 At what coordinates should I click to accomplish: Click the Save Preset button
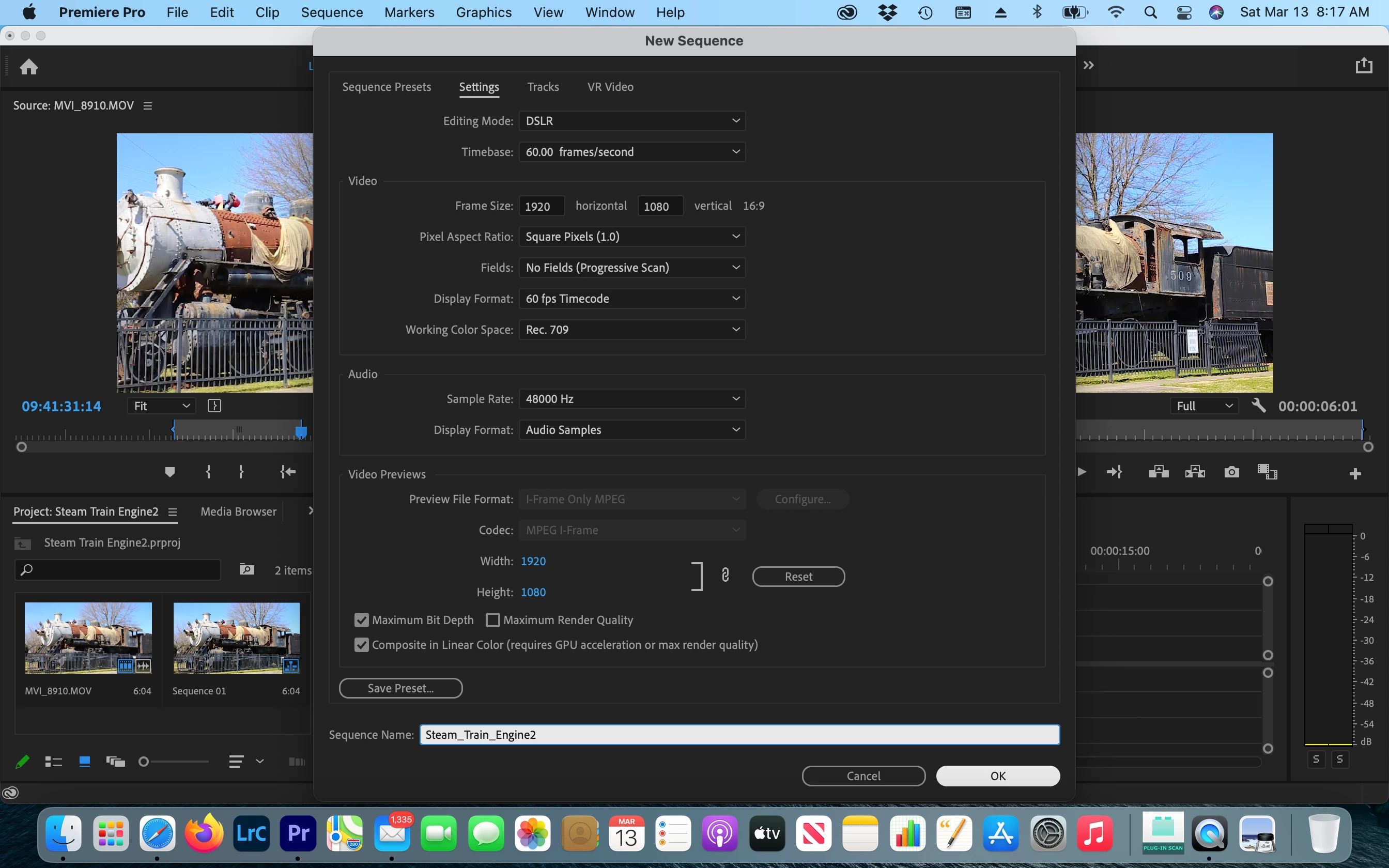point(400,688)
